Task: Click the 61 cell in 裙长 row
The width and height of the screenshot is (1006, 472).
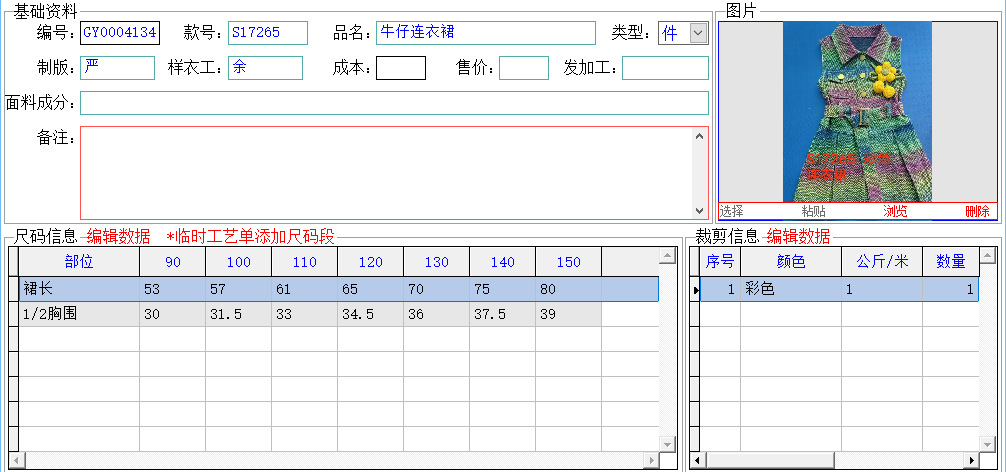Action: click(x=305, y=289)
